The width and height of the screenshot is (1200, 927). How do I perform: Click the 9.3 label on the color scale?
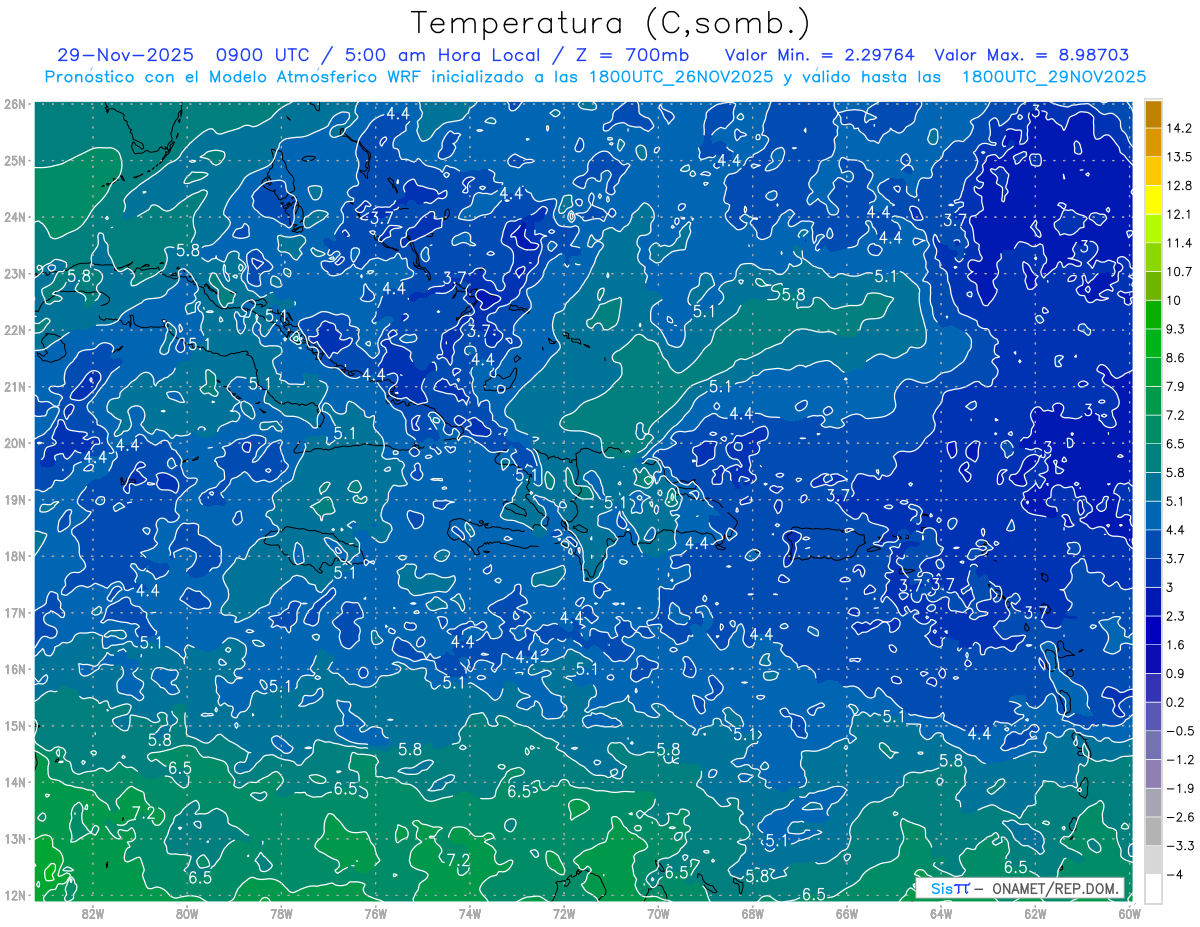pos(1176,329)
